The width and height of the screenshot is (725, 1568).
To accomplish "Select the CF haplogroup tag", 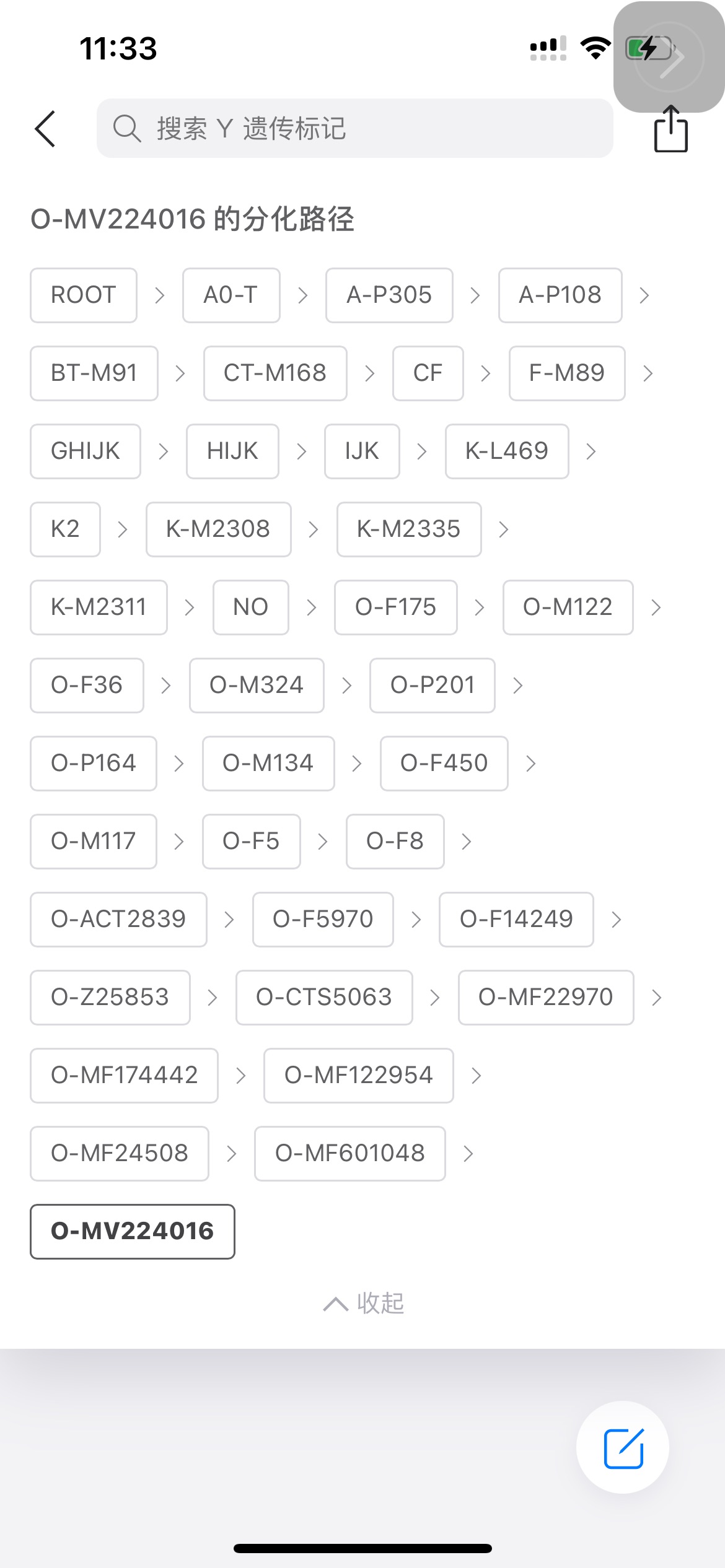I will (x=428, y=373).
